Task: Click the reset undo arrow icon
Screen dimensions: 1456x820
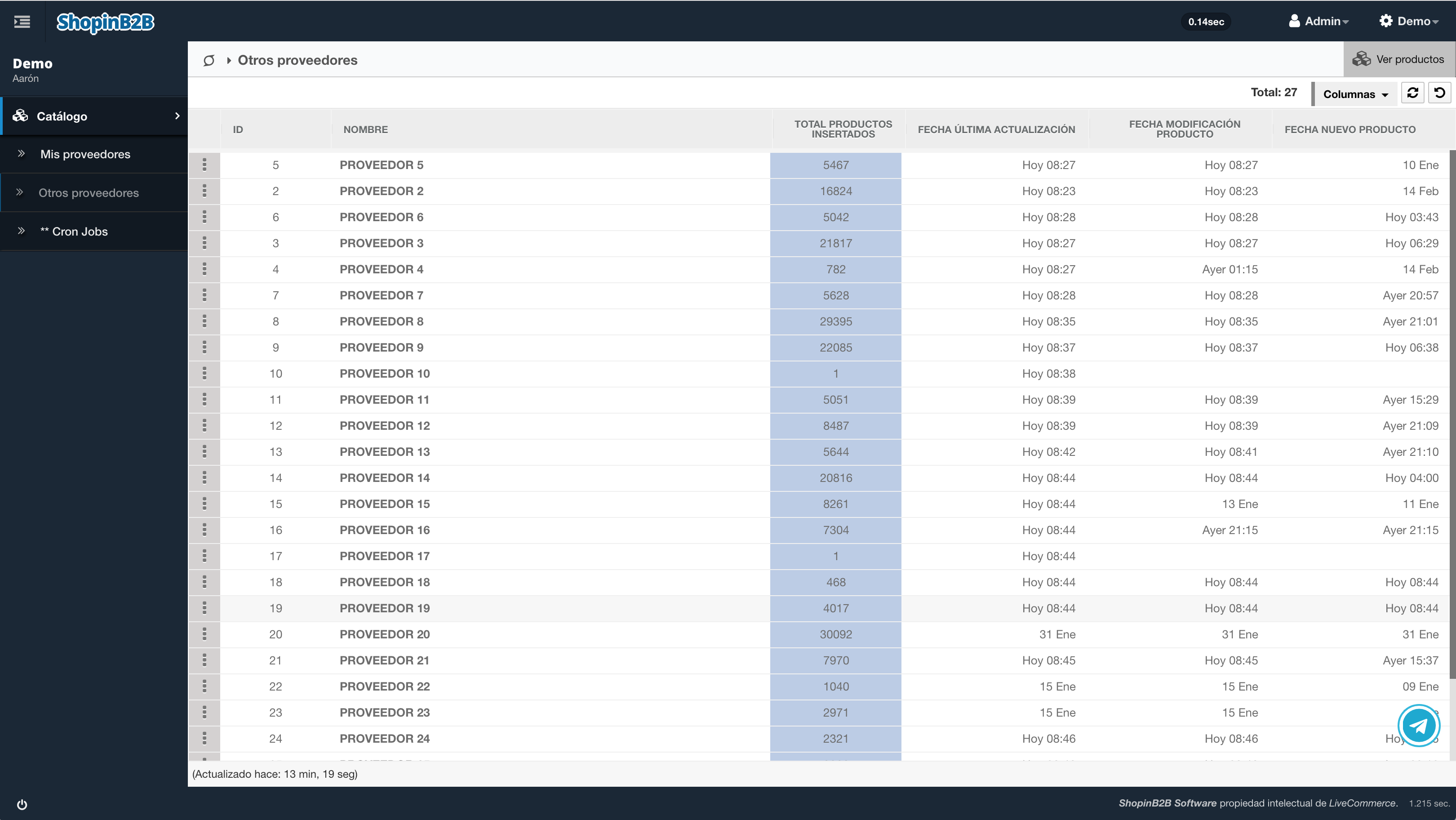Action: pos(1440,93)
